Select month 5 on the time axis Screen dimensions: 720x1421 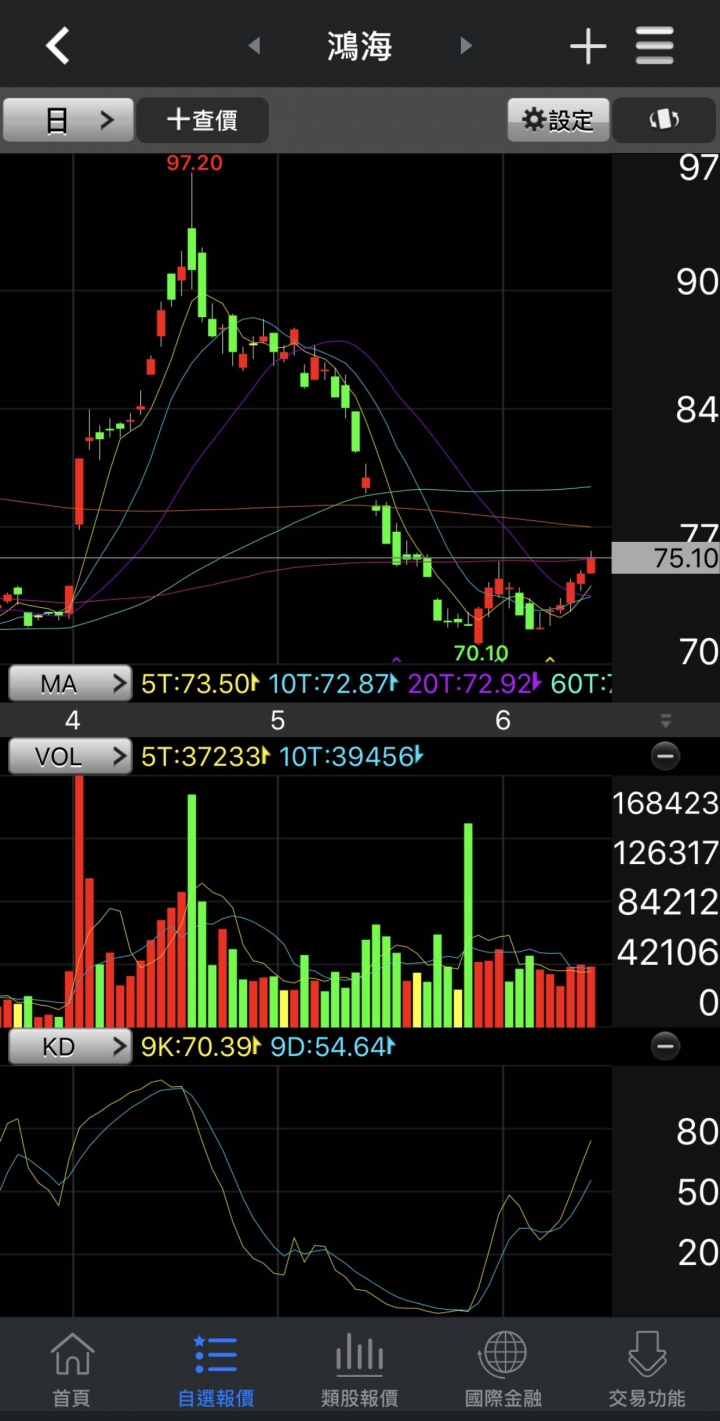(277, 720)
